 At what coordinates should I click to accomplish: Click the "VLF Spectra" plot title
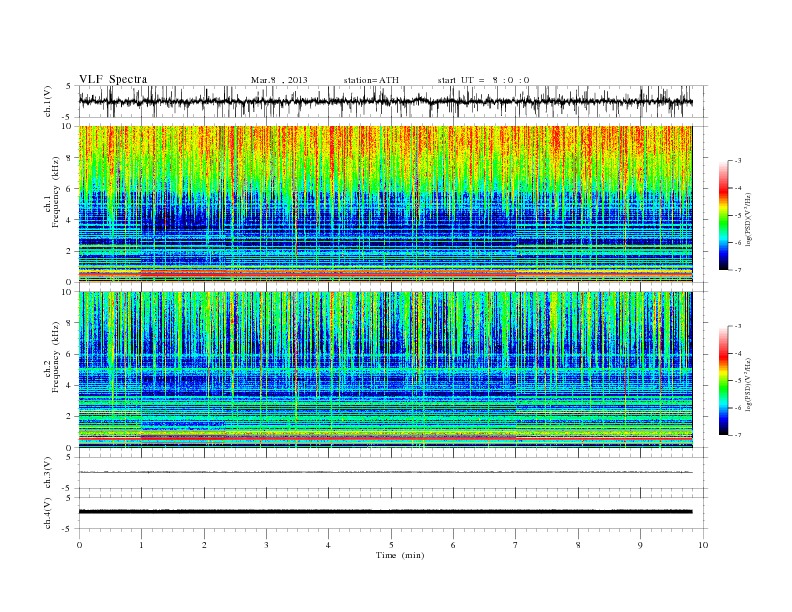tap(113, 79)
